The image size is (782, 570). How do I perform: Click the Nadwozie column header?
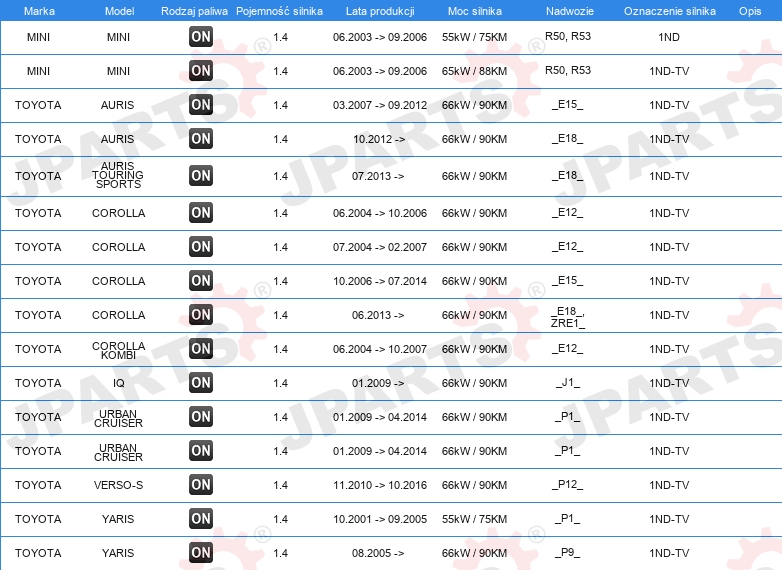pyautogui.click(x=570, y=11)
